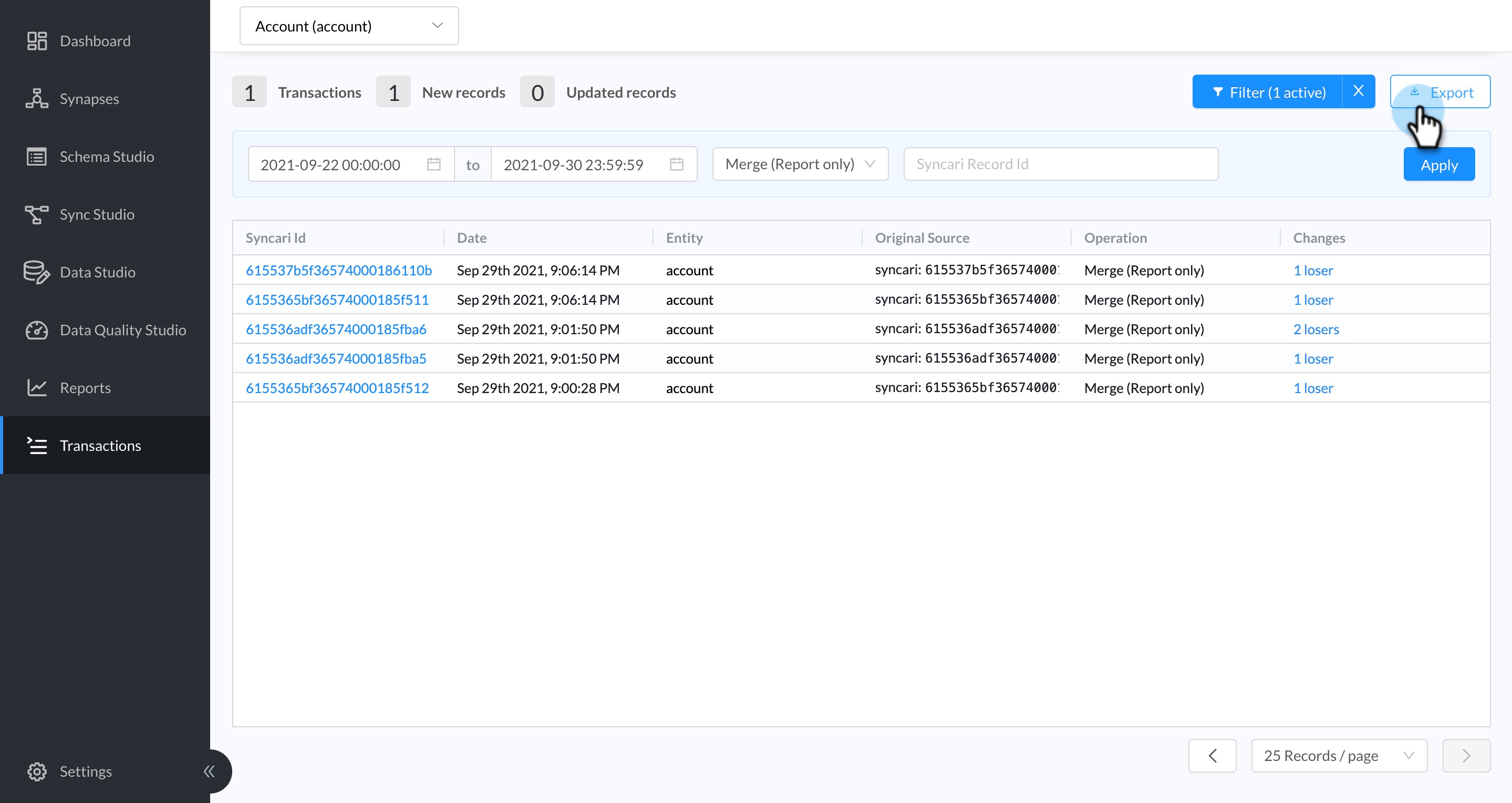Select Transactions in the sidebar menu
This screenshot has height=803, width=1512.
(105, 446)
